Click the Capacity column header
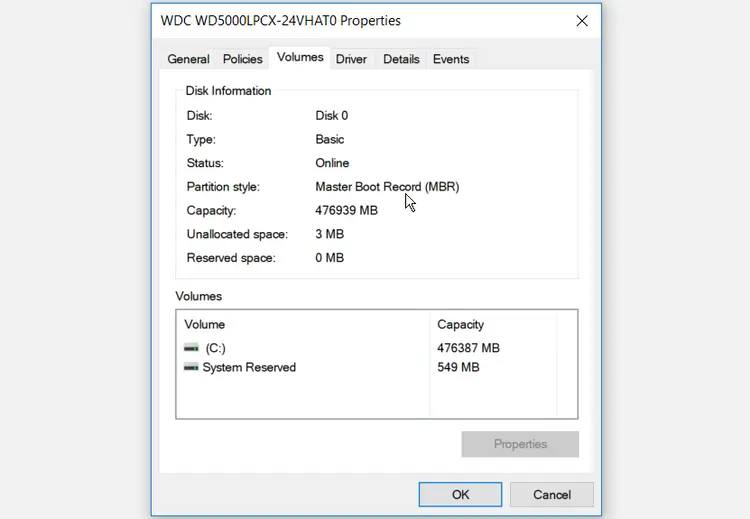Screen dimensions: 750x519 pos(460,324)
